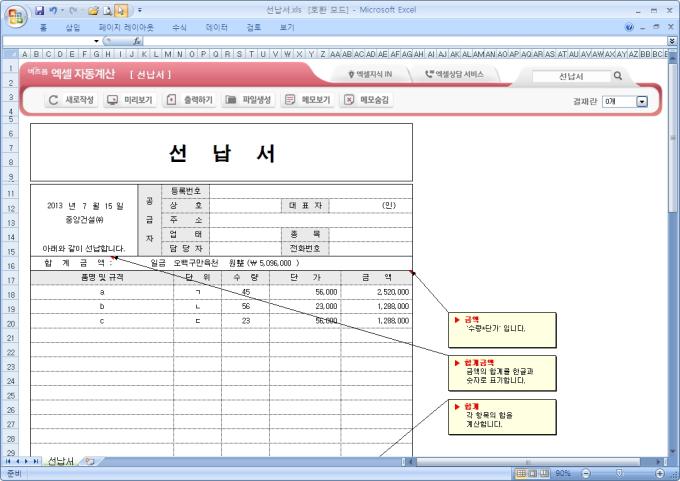Open the 엑셀지식 IN tab
Screen dimensions: 680x481
369,75
